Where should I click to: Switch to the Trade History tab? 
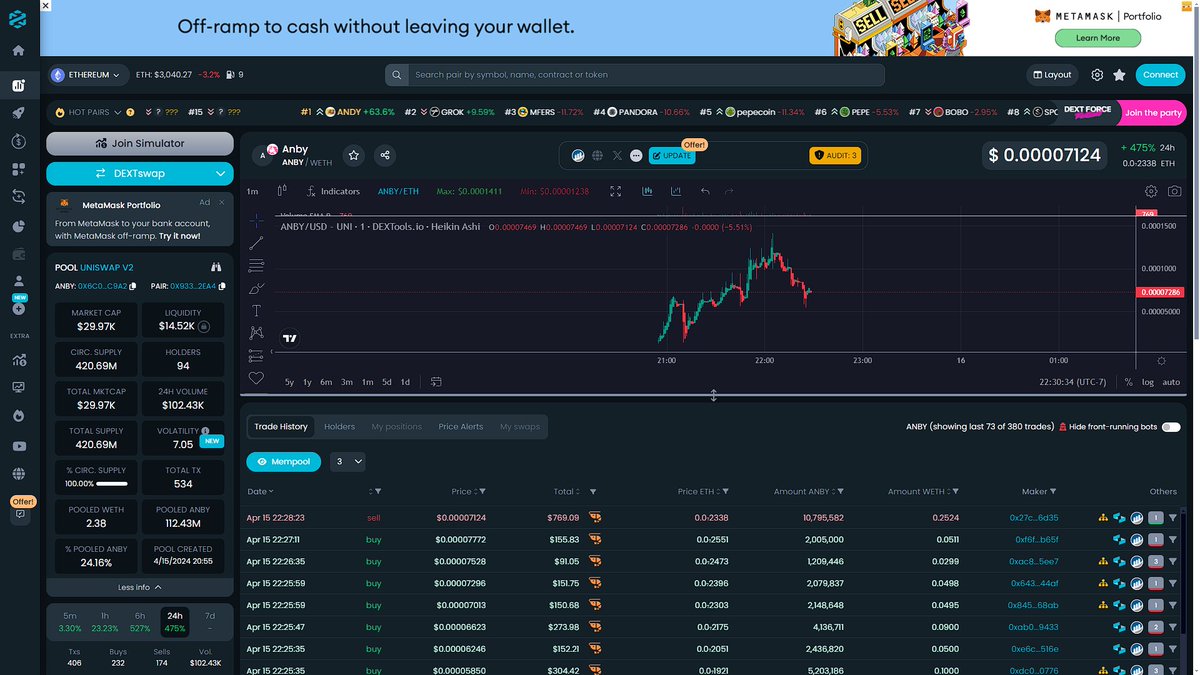[281, 427]
